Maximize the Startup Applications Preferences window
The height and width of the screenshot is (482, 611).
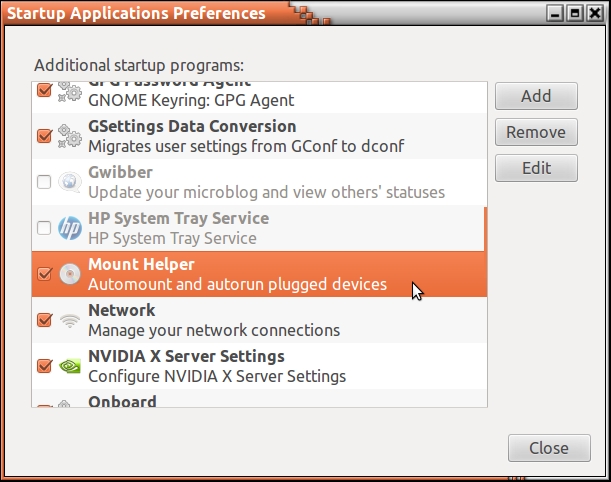(575, 13)
